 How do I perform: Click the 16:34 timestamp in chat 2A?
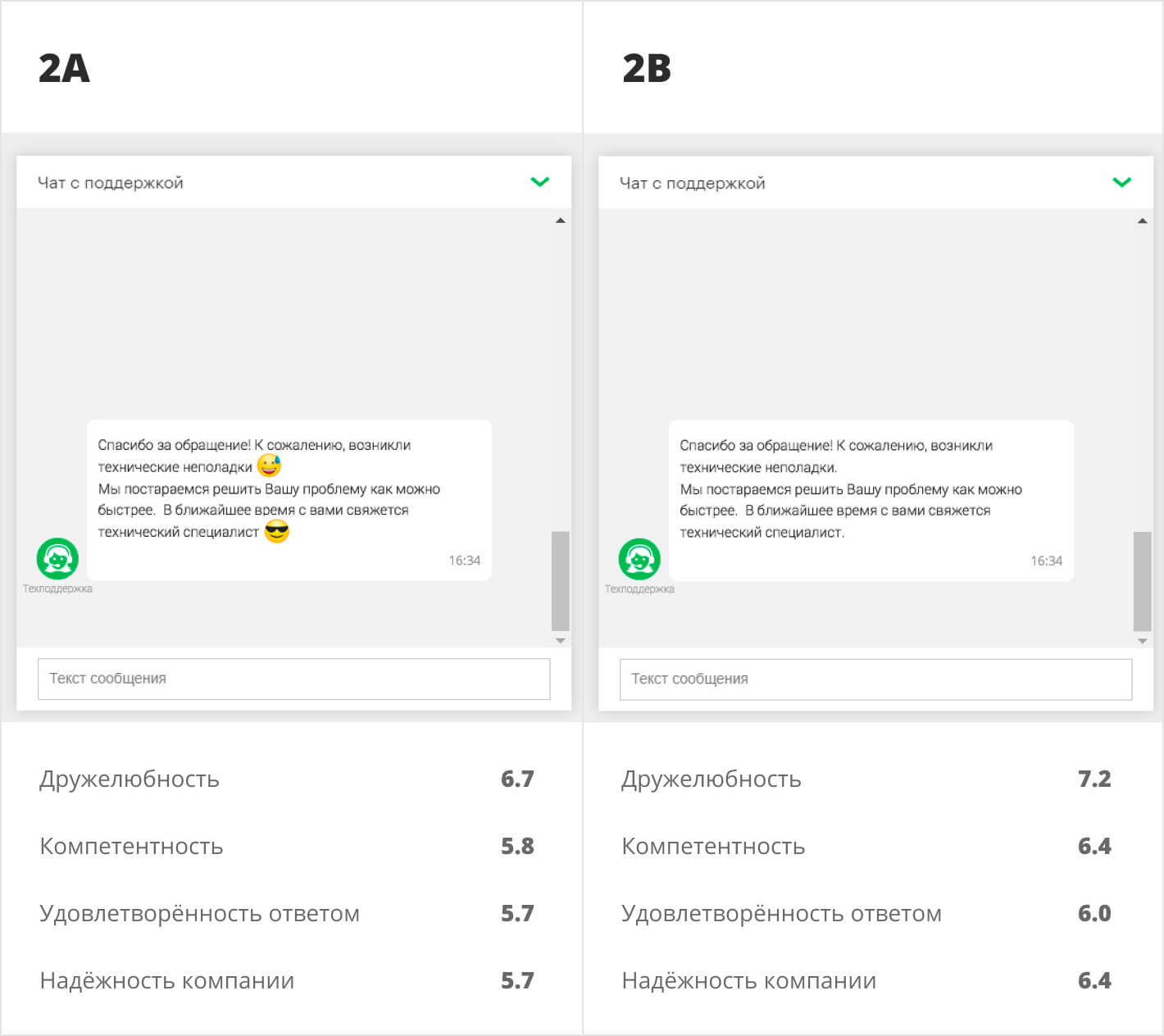465,561
